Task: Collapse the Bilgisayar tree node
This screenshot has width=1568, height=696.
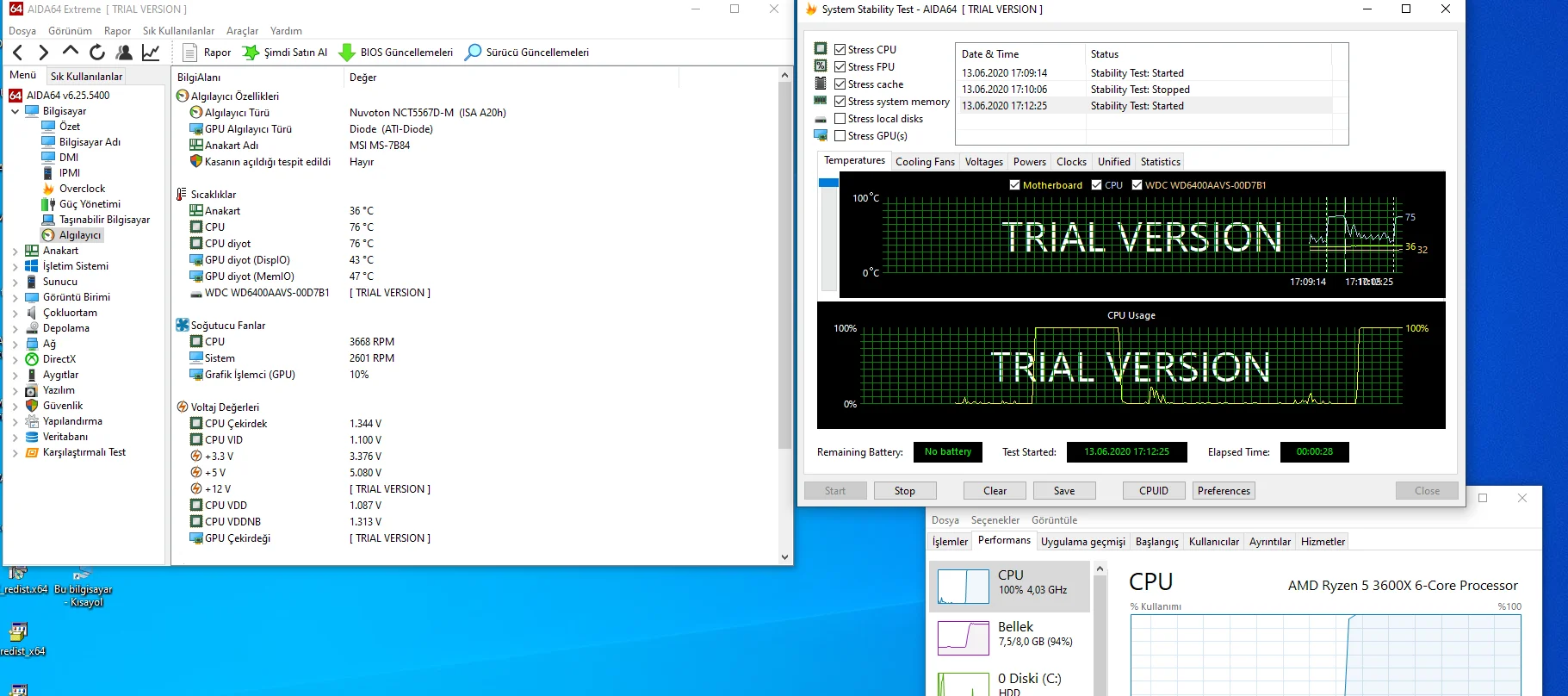Action: (x=15, y=111)
